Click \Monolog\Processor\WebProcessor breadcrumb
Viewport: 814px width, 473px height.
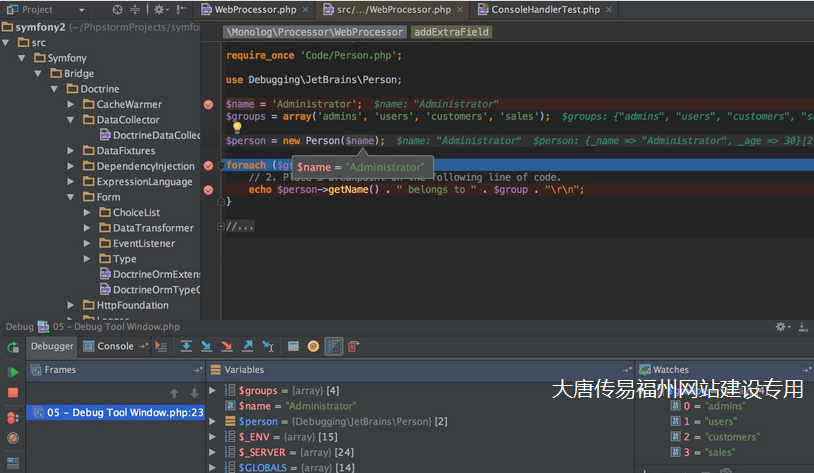[x=314, y=32]
